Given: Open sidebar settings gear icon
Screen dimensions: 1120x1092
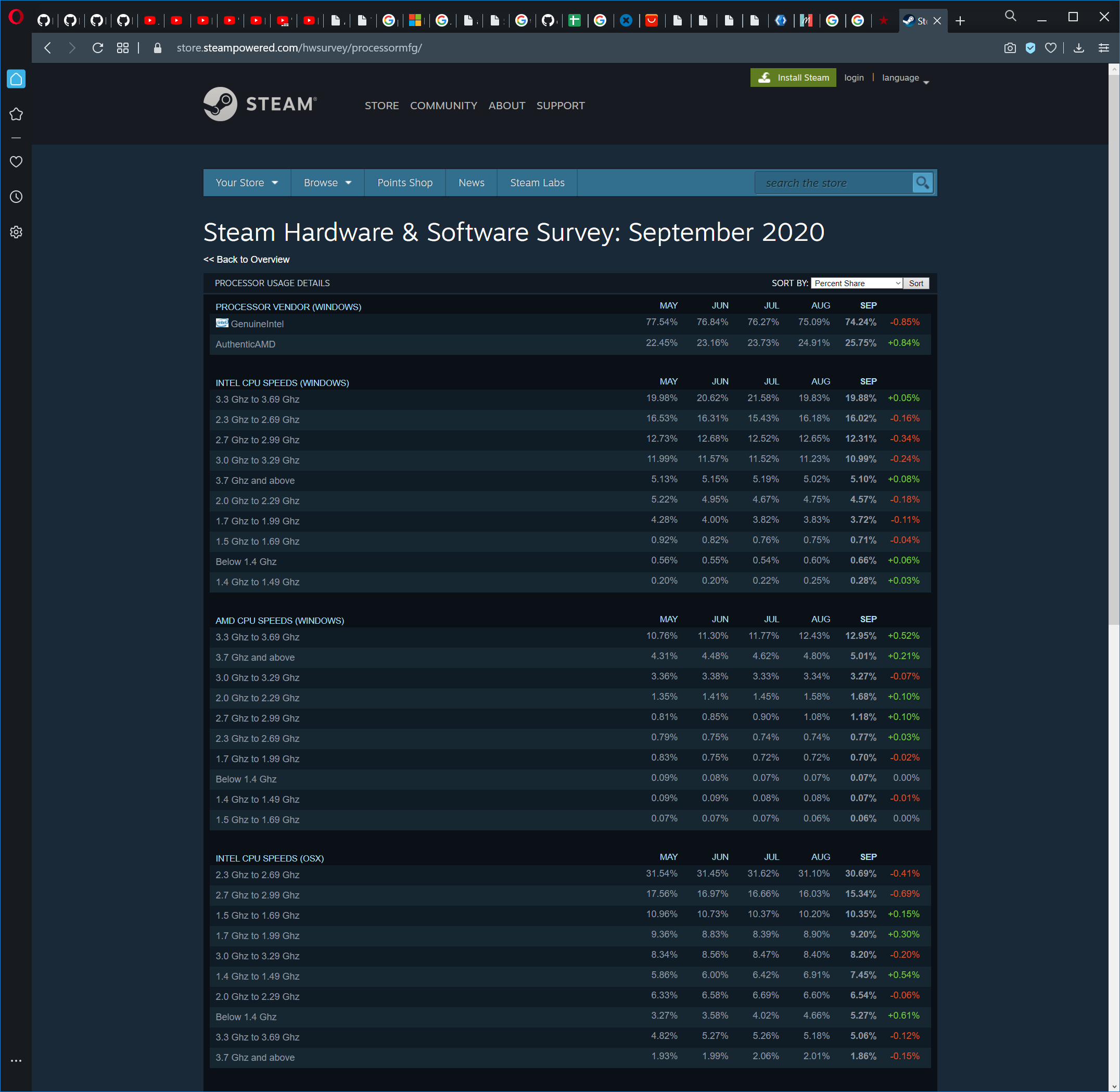Looking at the screenshot, I should tap(16, 232).
